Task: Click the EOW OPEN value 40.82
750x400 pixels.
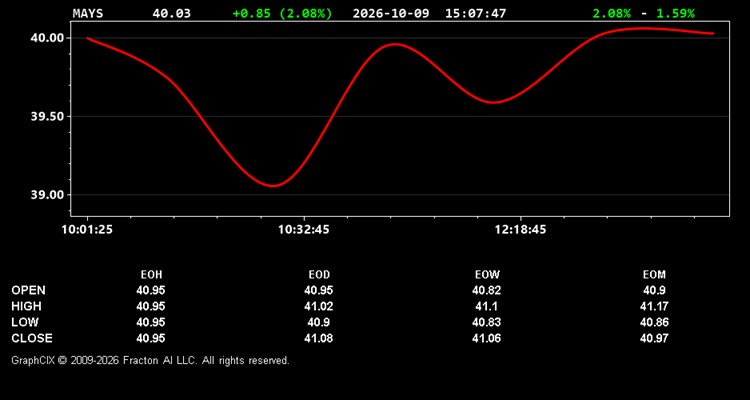Action: [486, 290]
